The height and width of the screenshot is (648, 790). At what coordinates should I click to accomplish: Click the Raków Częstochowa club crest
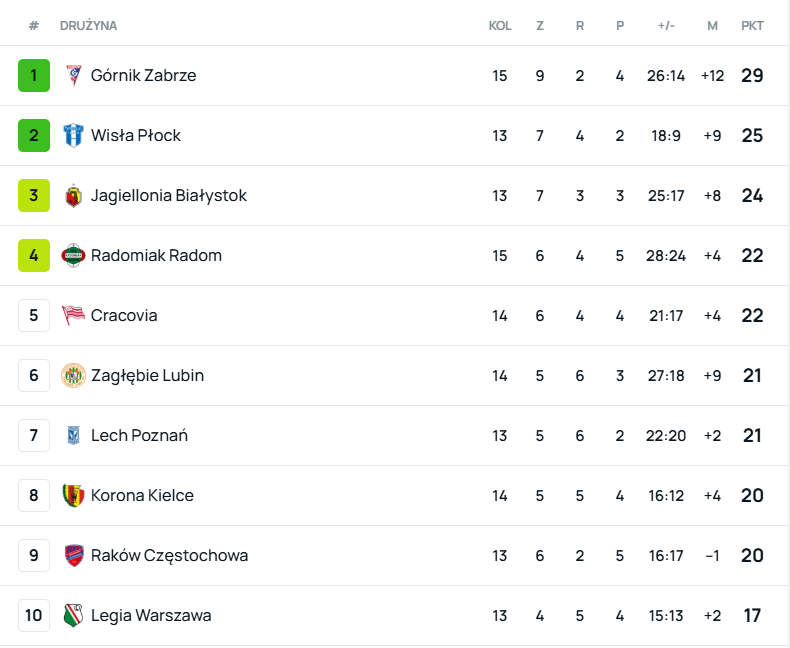click(74, 555)
